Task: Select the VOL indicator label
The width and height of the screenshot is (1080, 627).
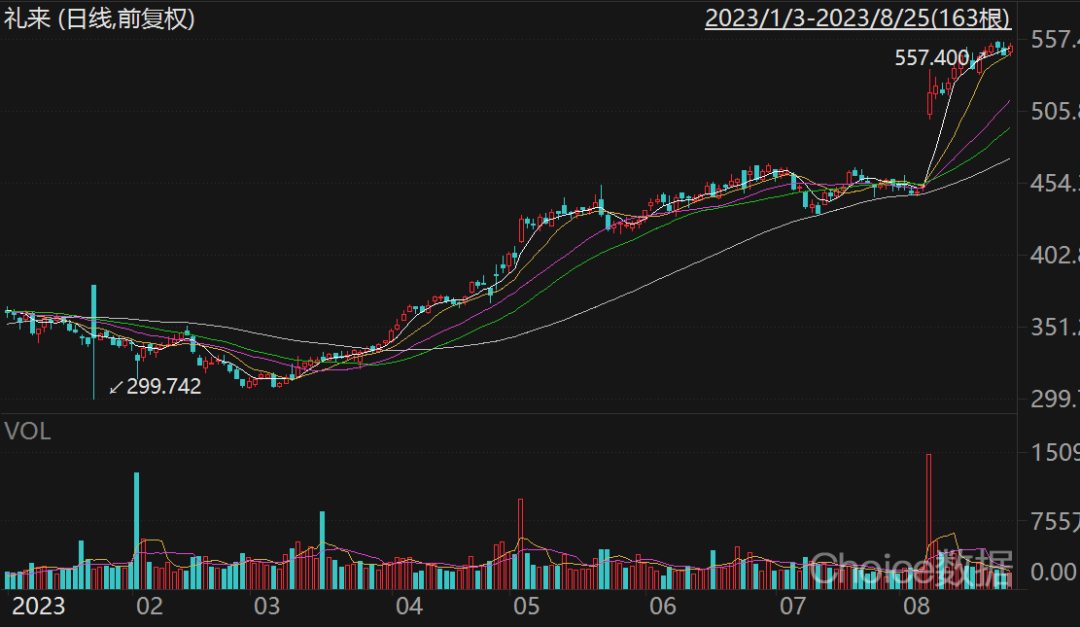Action: (28, 432)
